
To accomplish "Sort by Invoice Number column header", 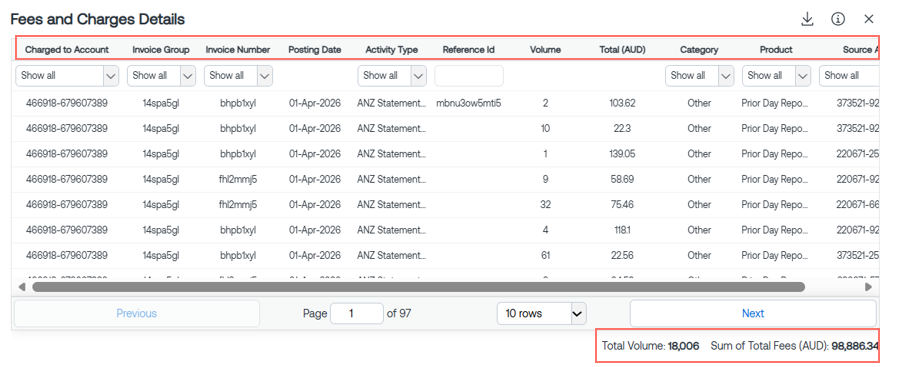I will click(238, 49).
